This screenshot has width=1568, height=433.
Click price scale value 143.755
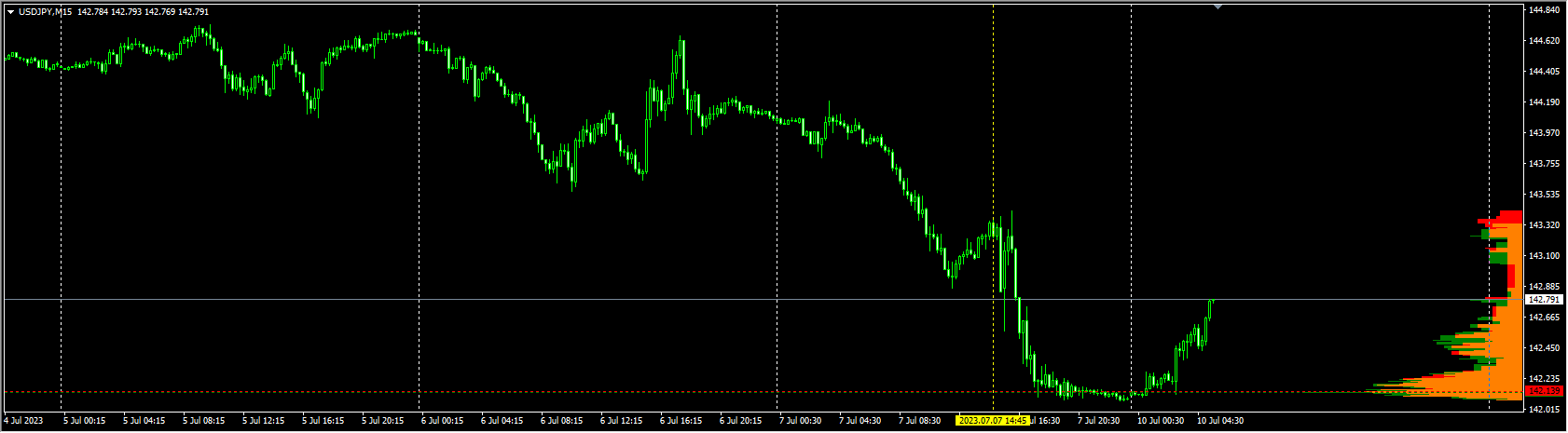[1545, 164]
